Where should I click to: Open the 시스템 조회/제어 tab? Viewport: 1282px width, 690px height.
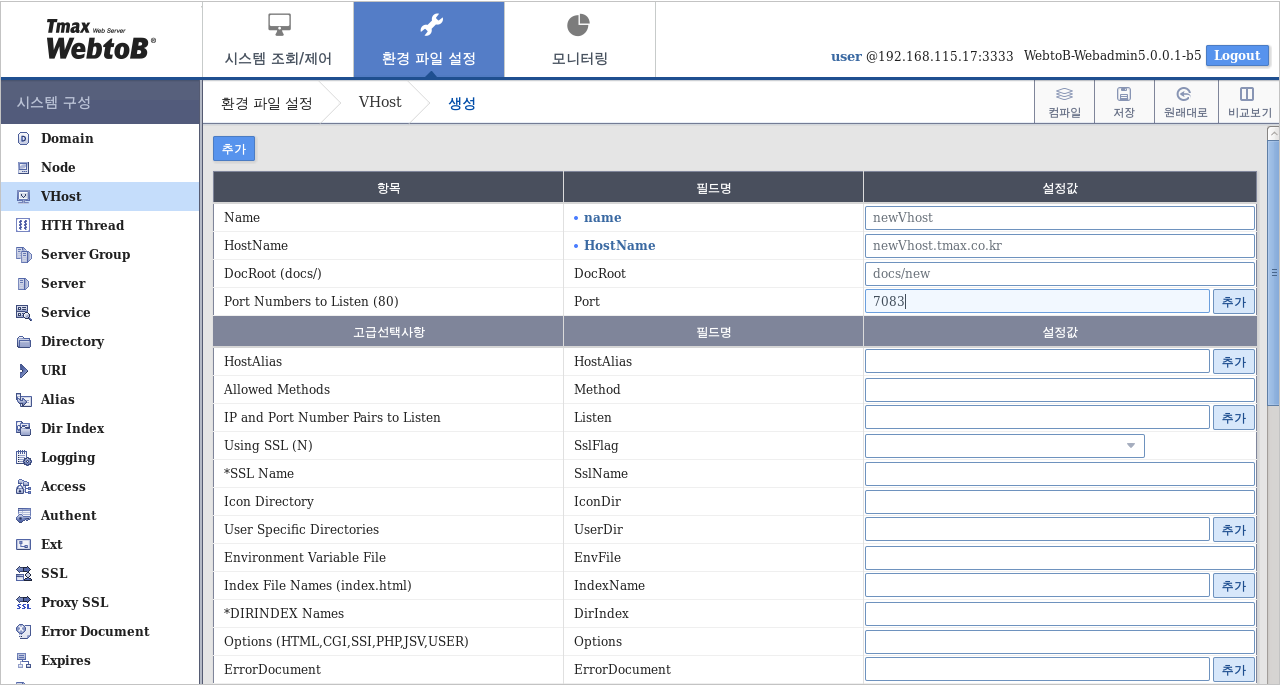pyautogui.click(x=278, y=40)
